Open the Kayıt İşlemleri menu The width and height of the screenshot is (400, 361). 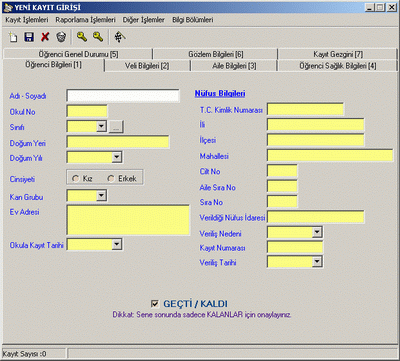pos(27,20)
